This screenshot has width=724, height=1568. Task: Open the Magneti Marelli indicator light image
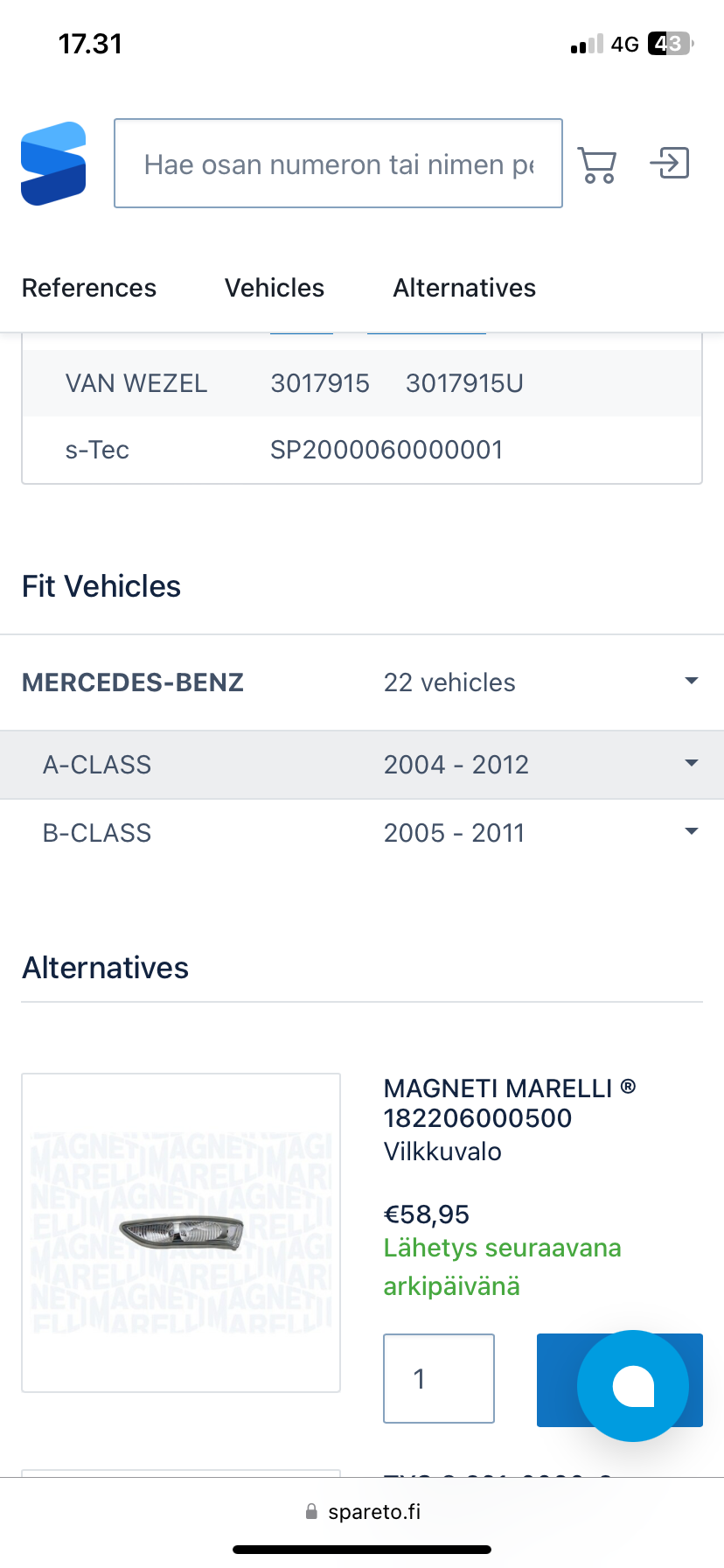tap(181, 1232)
